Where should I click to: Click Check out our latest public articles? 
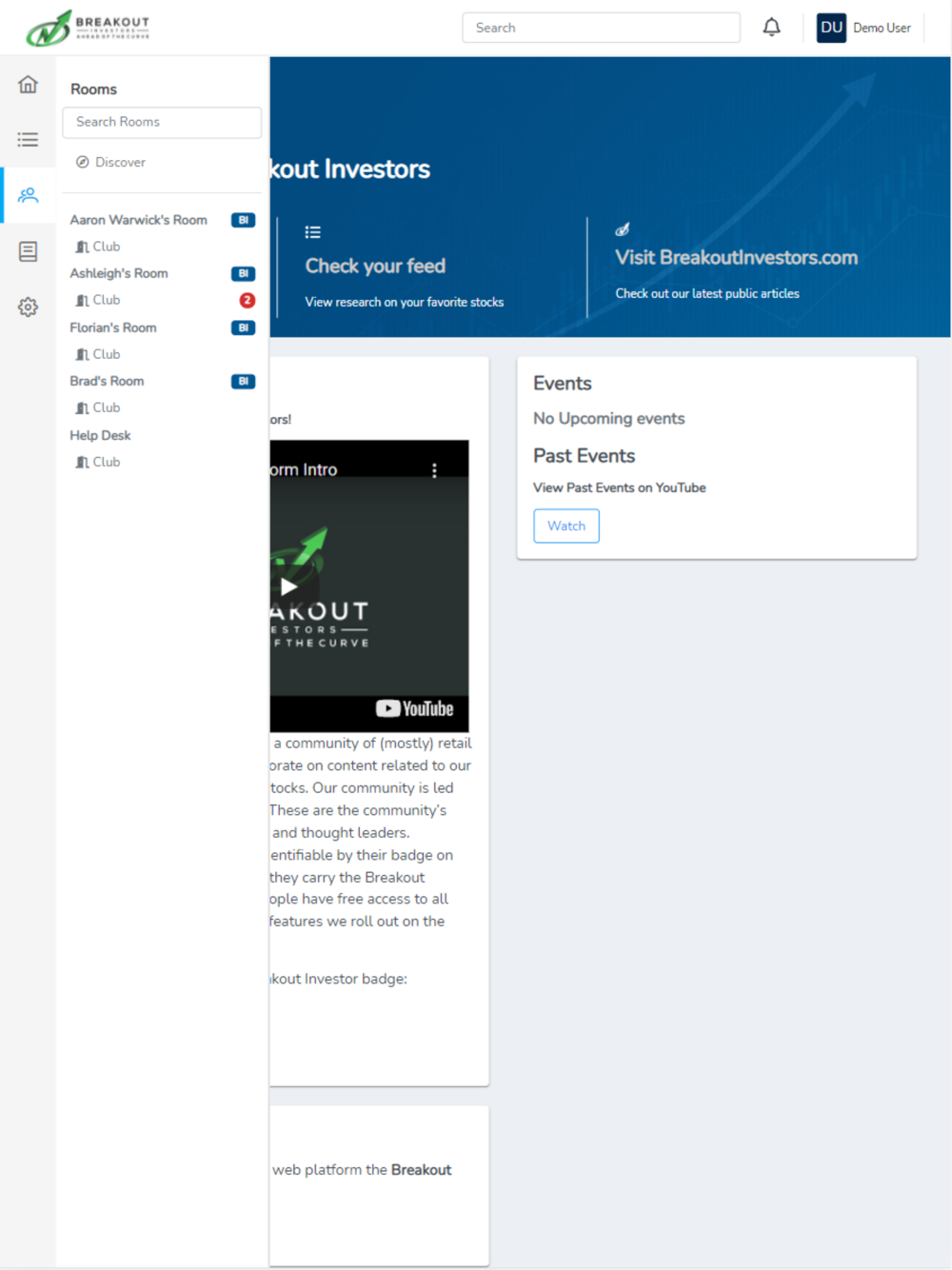tap(707, 293)
